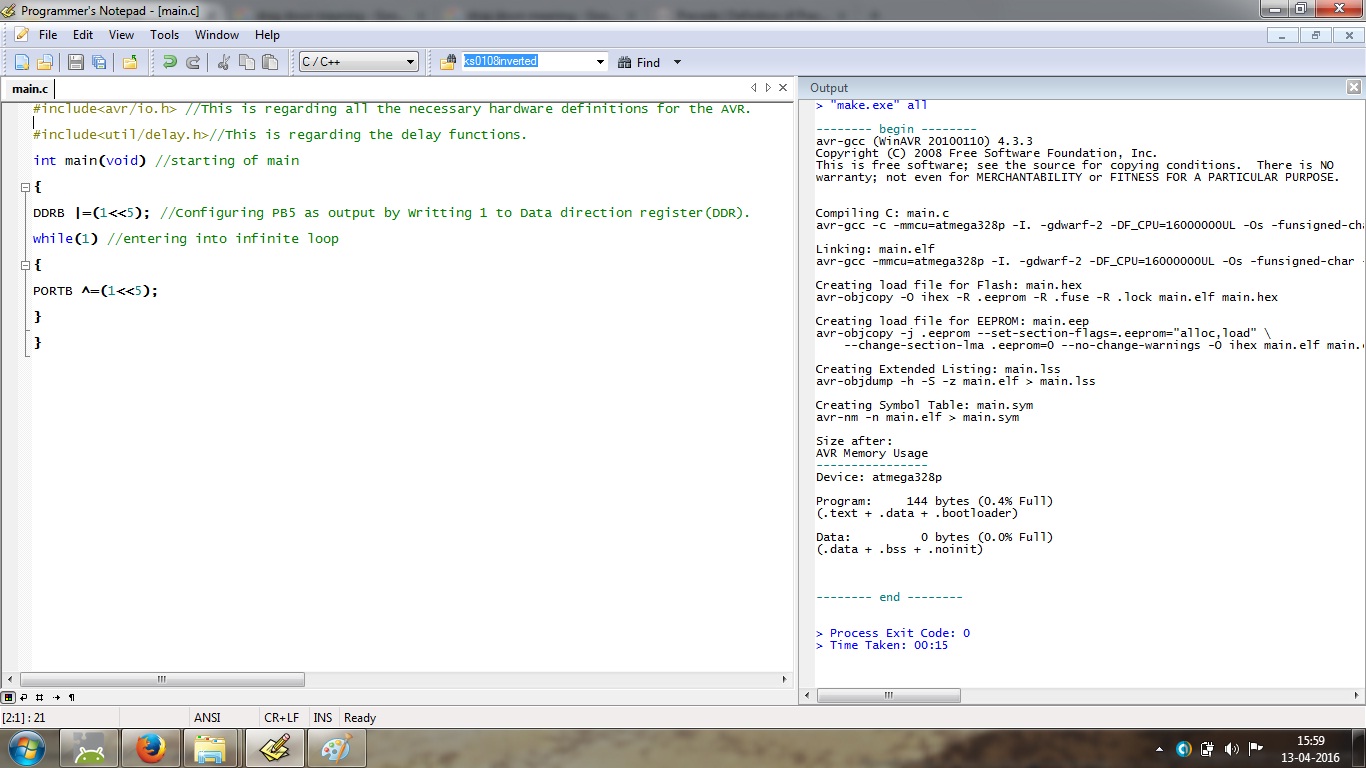
Task: Copy selection with the Copy icon
Action: point(247,62)
